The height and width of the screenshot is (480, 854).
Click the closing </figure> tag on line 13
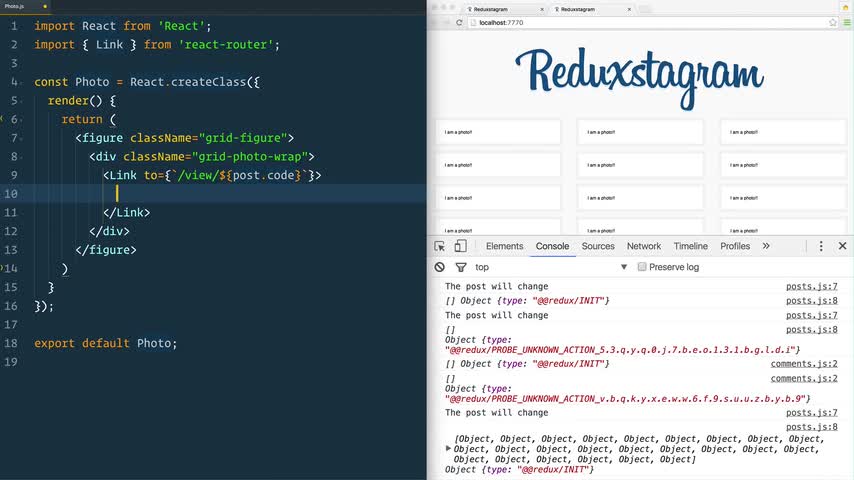pyautogui.click(x=106, y=250)
